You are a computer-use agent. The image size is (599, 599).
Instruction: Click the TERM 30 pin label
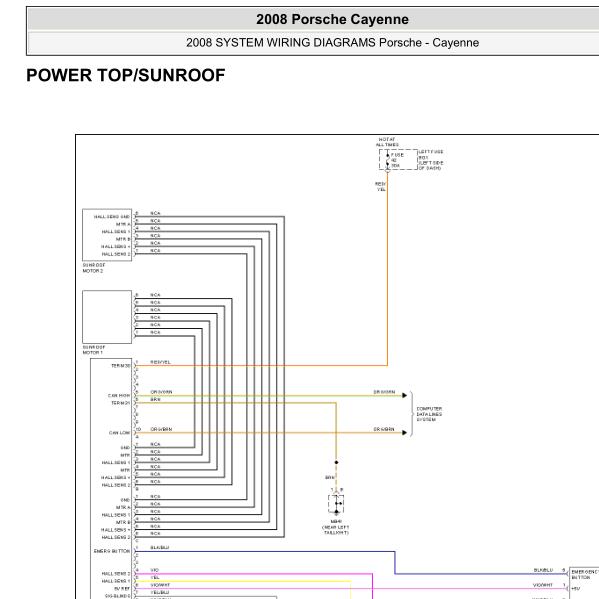(120, 366)
